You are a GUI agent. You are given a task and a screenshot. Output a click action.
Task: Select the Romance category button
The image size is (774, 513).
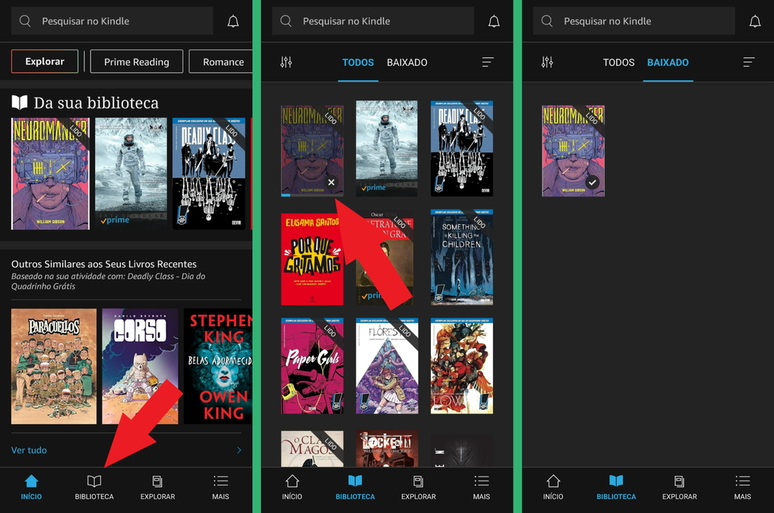pyautogui.click(x=221, y=62)
